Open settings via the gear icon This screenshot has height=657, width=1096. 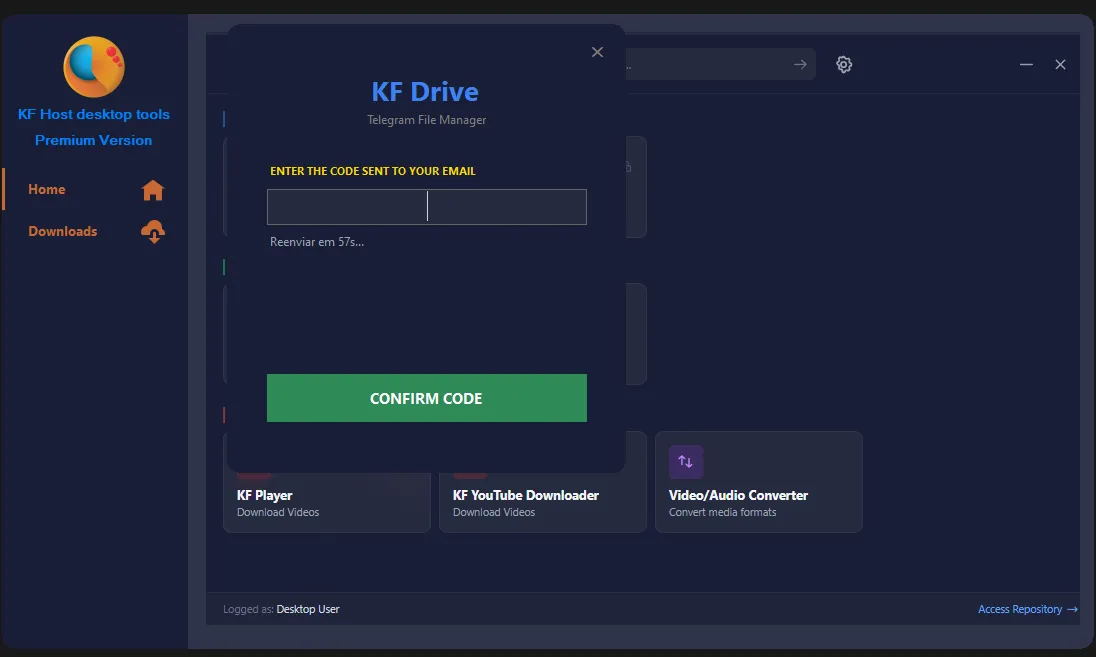pos(844,65)
